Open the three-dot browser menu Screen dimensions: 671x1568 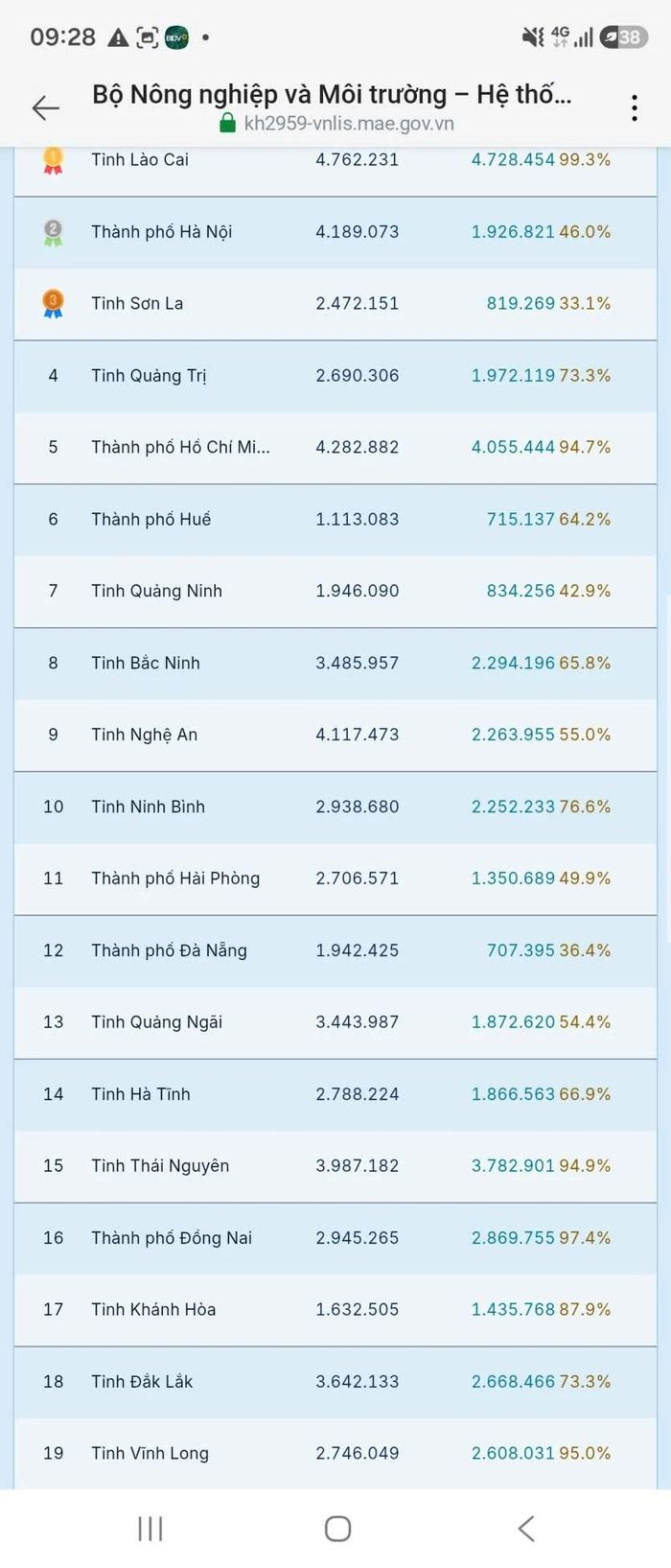point(635,108)
